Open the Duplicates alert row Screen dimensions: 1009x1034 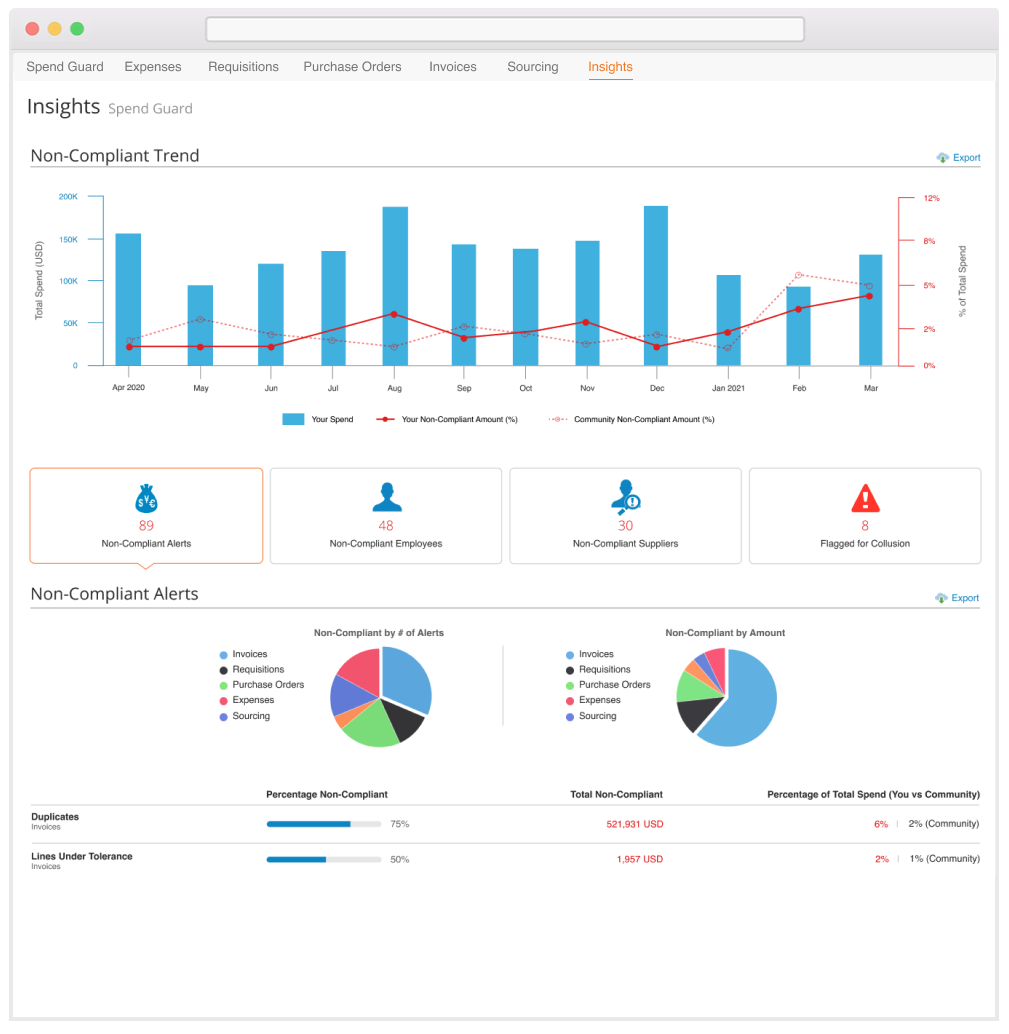tap(55, 817)
